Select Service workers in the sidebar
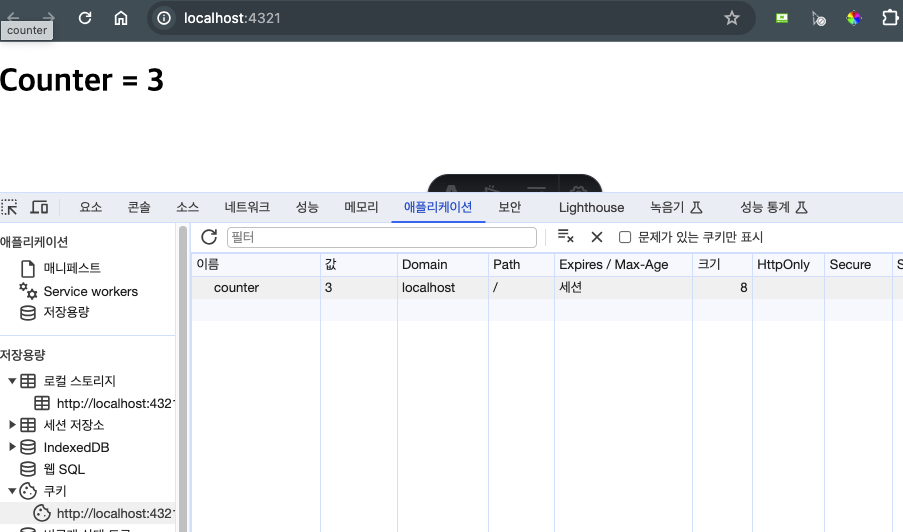This screenshot has width=903, height=532. (x=90, y=291)
